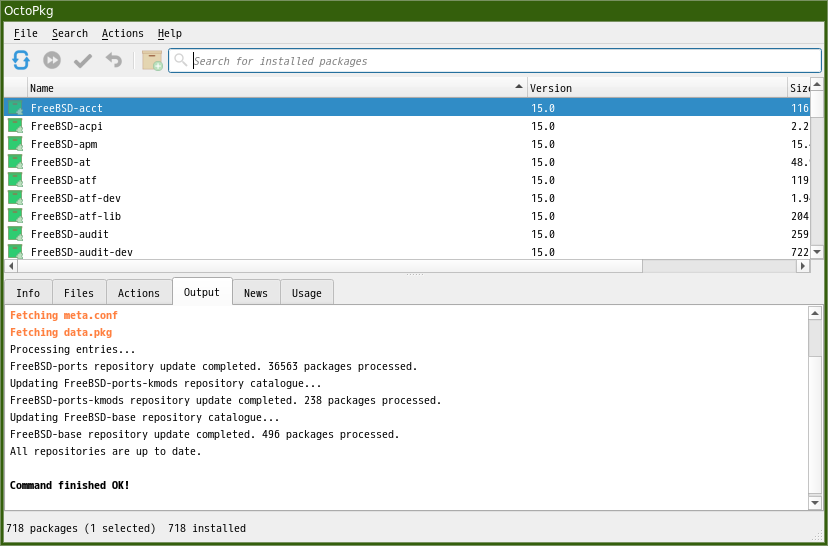Select the FreeBSD-acct package row
828x546 pixels.
(x=407, y=108)
